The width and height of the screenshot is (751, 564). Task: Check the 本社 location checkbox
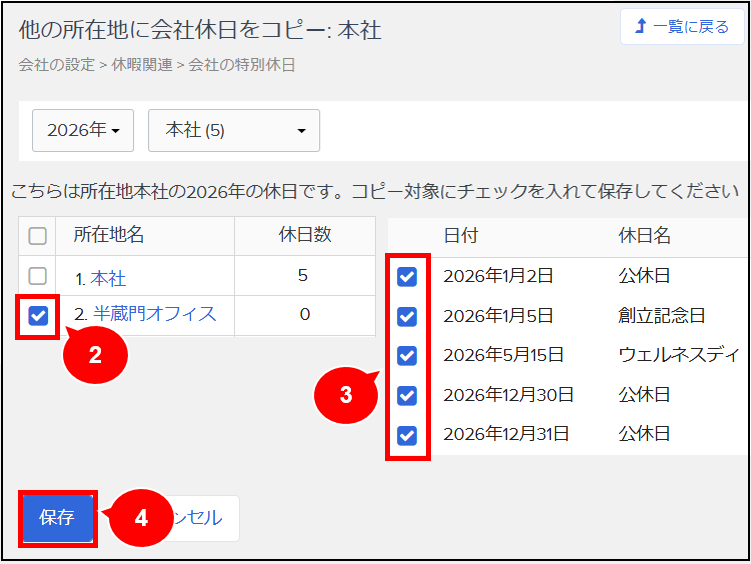coord(38,276)
